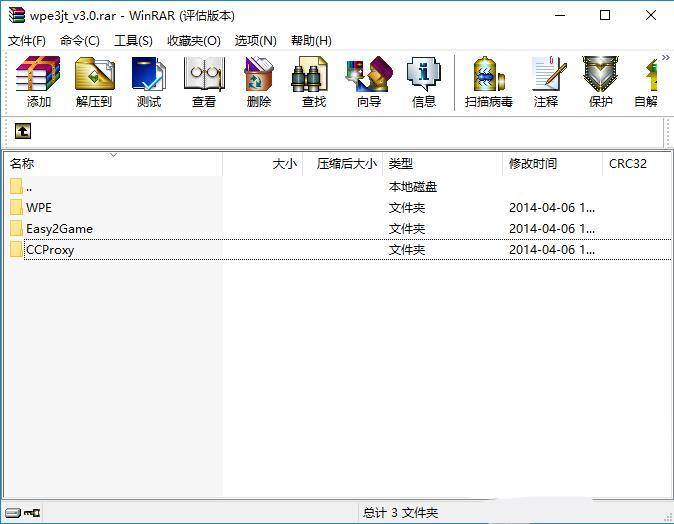Sort by Type (类型) column header
Image resolution: width=674 pixels, height=524 pixels.
(442, 164)
